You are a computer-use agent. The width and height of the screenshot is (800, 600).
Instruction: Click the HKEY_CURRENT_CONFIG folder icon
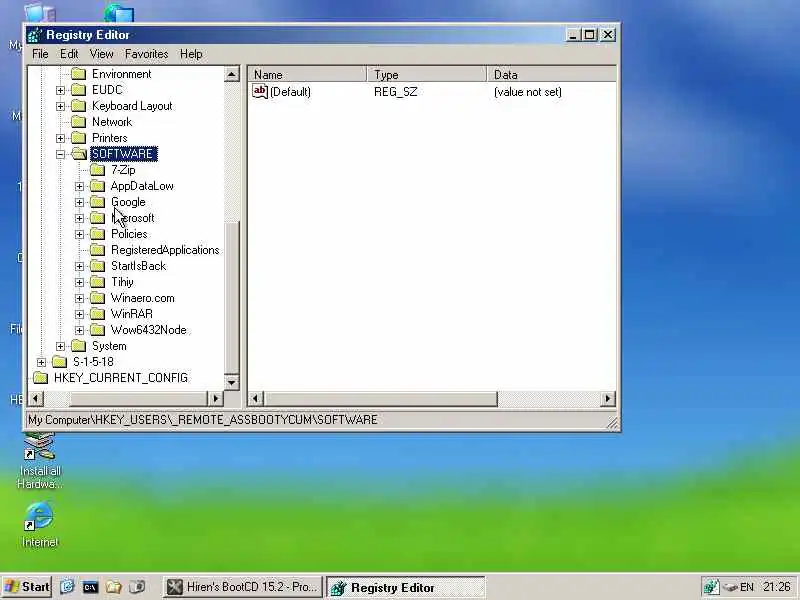[40, 378]
